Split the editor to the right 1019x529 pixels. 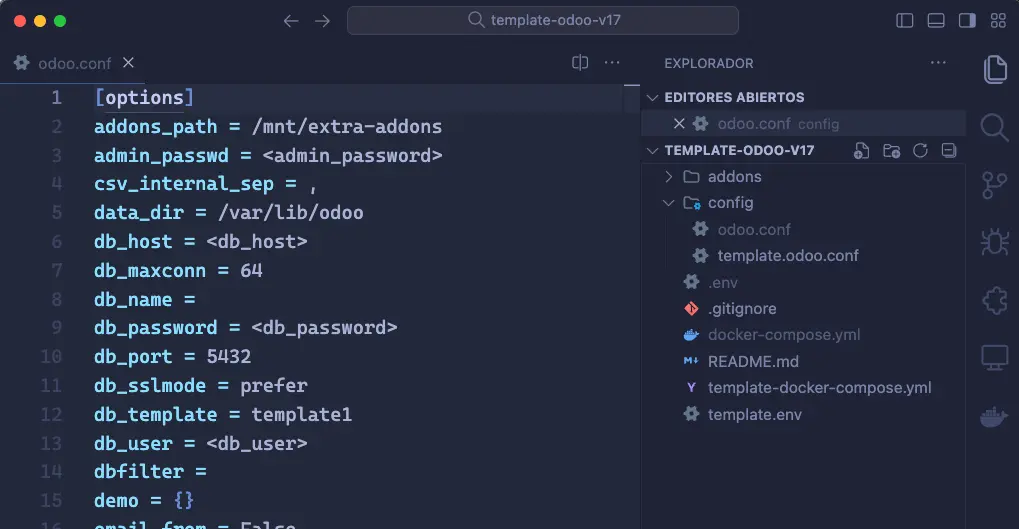[580, 63]
